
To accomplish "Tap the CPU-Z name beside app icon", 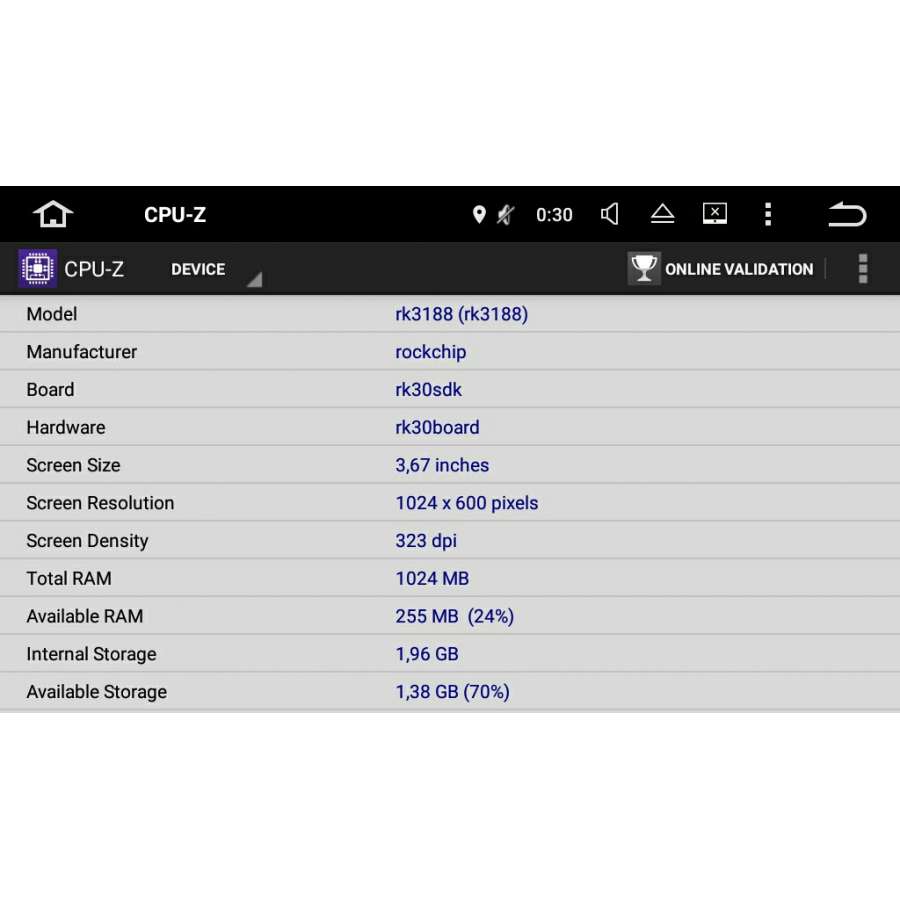I will coord(94,269).
